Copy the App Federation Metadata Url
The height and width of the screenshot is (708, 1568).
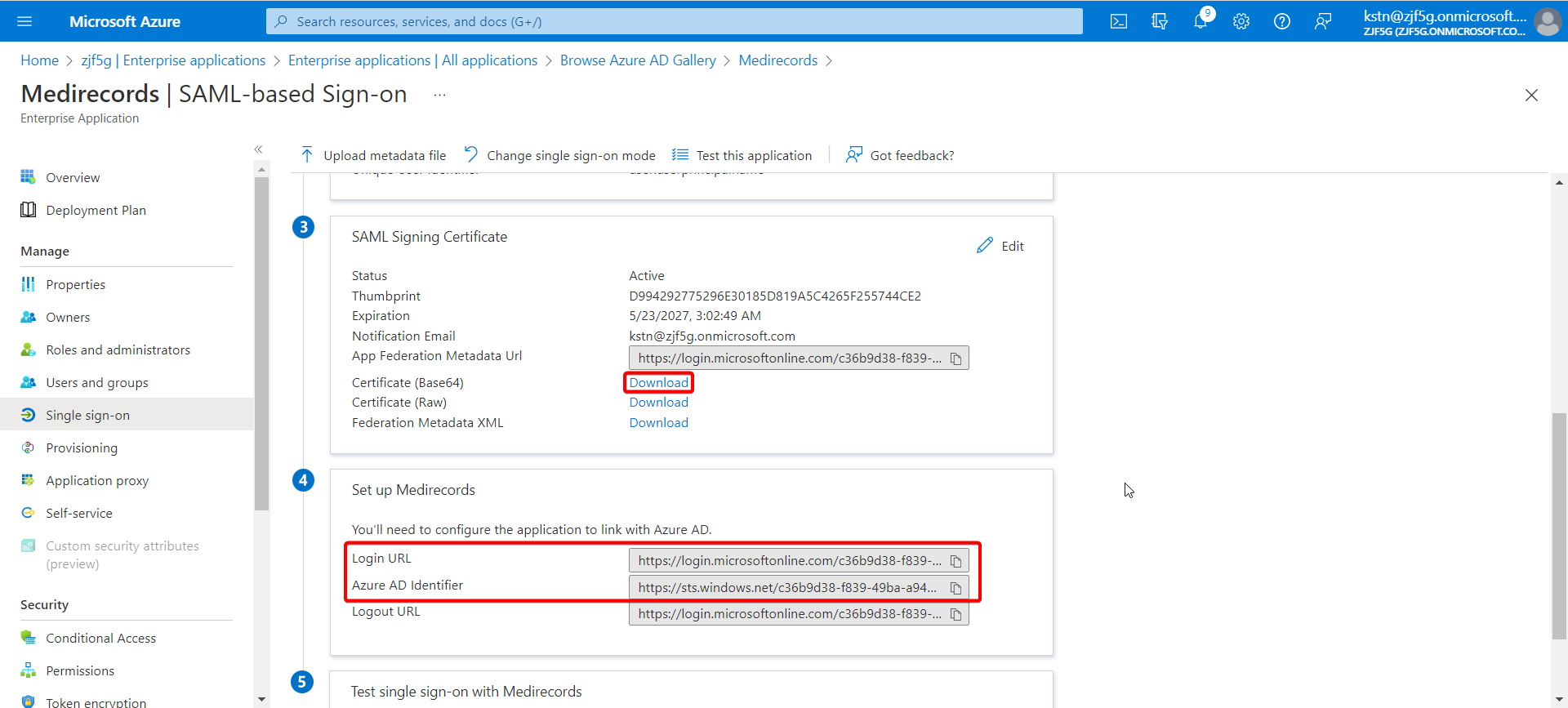point(955,358)
